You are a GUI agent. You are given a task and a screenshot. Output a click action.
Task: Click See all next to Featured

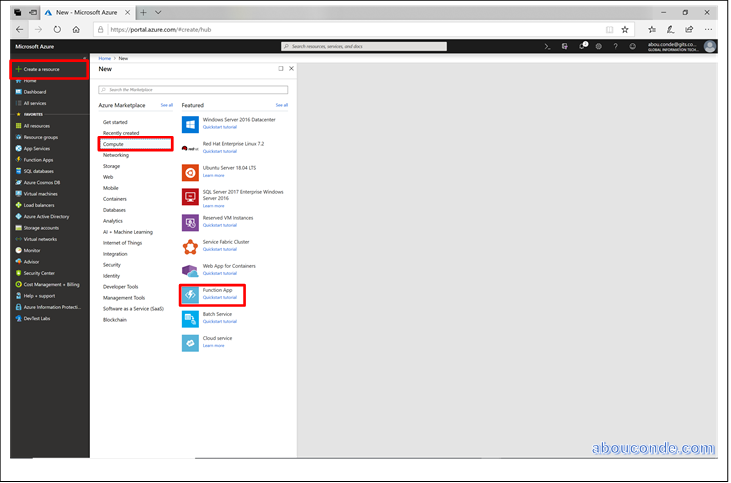(x=282, y=105)
